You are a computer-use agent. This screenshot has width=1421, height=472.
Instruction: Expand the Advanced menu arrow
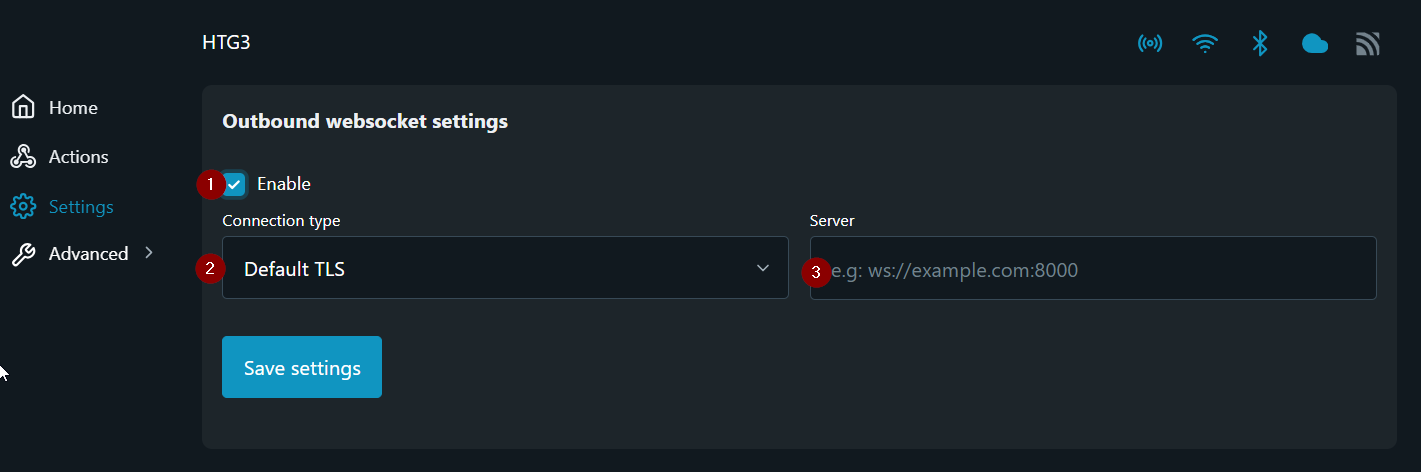coord(149,253)
